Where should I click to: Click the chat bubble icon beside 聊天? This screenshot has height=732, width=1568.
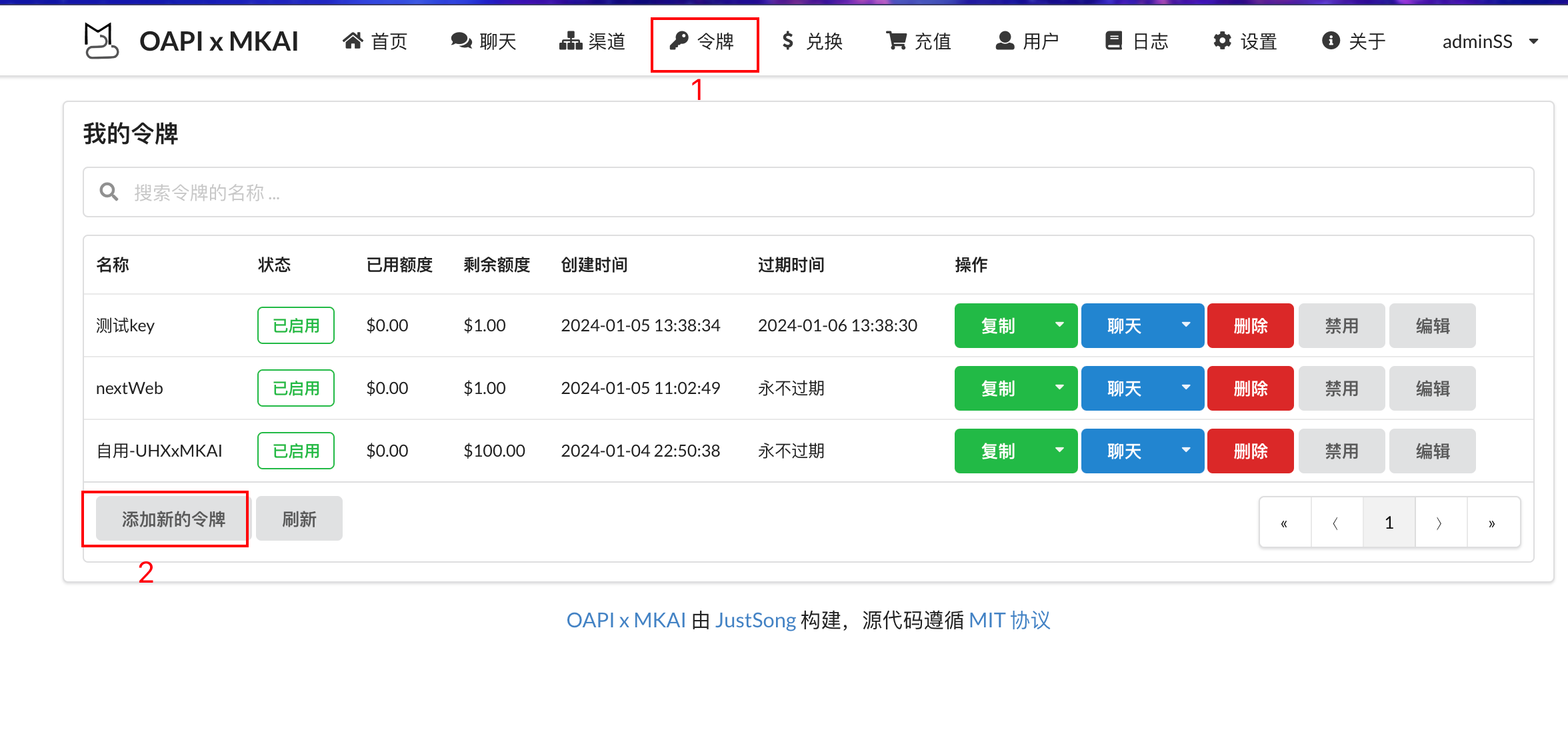coord(461,41)
